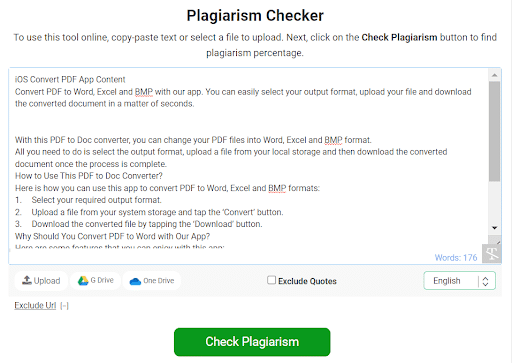The image size is (512, 363).
Task: Open the Google Drive icon
Action: tap(83, 281)
